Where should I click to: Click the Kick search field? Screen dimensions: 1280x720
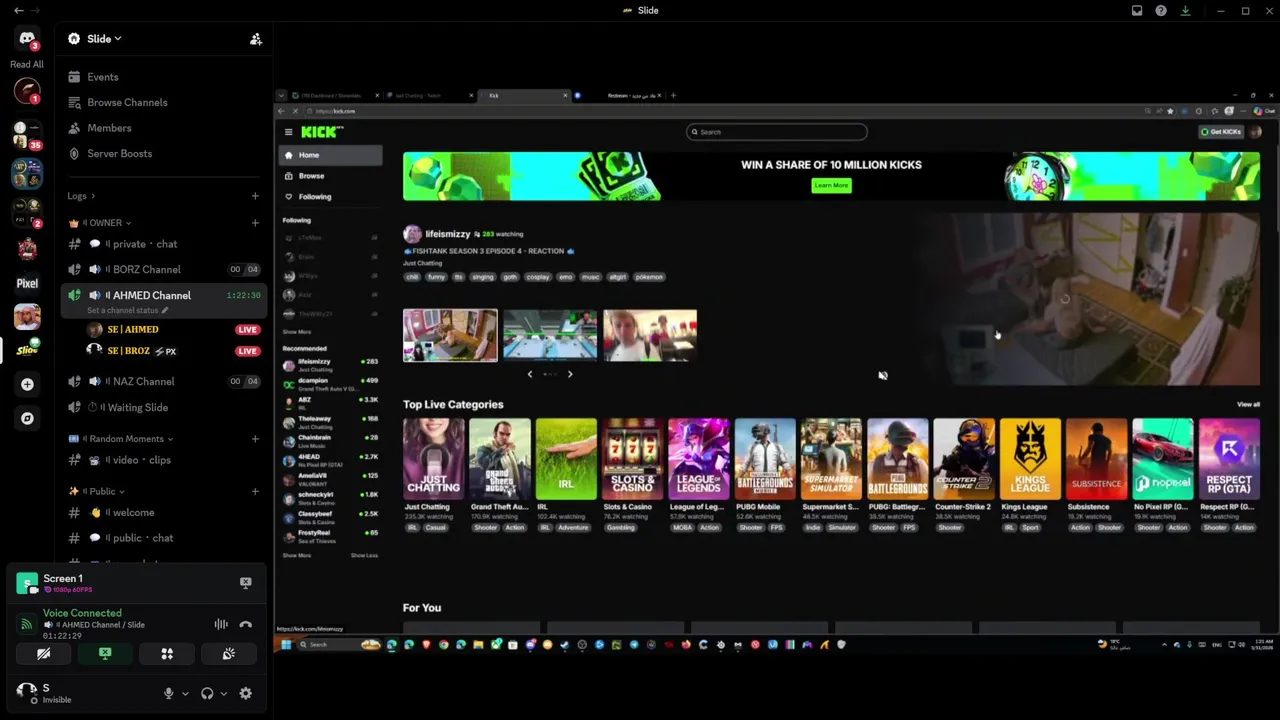pyautogui.click(x=776, y=132)
